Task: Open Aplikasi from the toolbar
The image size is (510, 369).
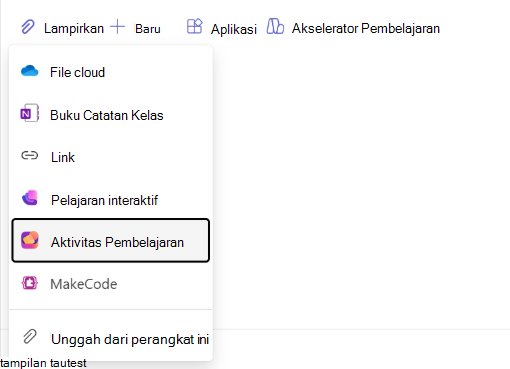Action: 222,28
